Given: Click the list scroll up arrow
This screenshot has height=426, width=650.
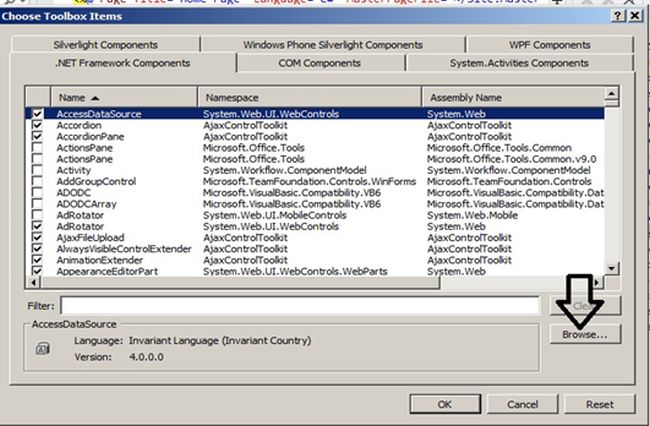Looking at the screenshot, I should (611, 94).
